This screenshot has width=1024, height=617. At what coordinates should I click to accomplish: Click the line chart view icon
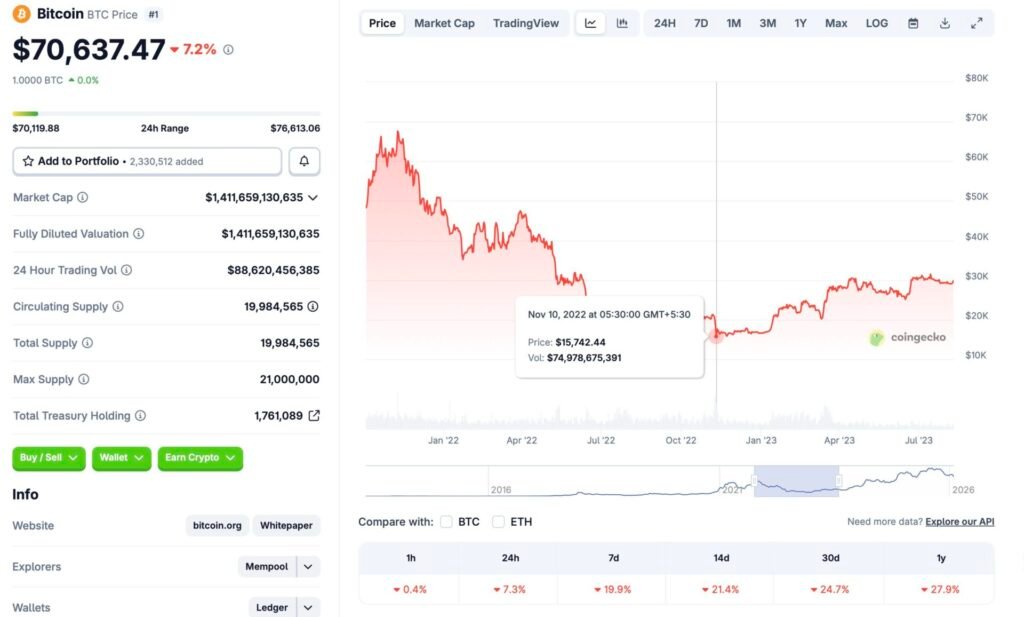pyautogui.click(x=591, y=23)
